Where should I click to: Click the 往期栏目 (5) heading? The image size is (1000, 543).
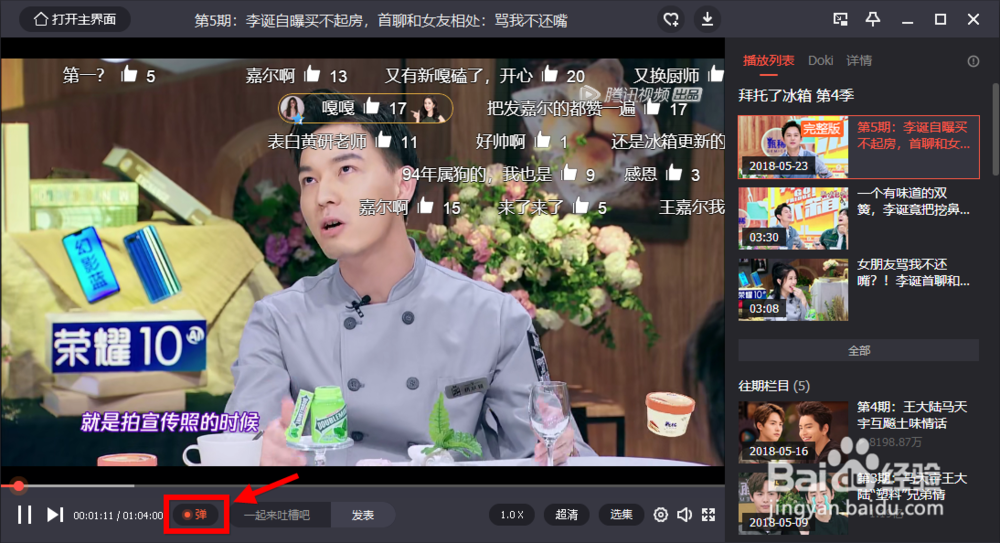pyautogui.click(x=774, y=385)
